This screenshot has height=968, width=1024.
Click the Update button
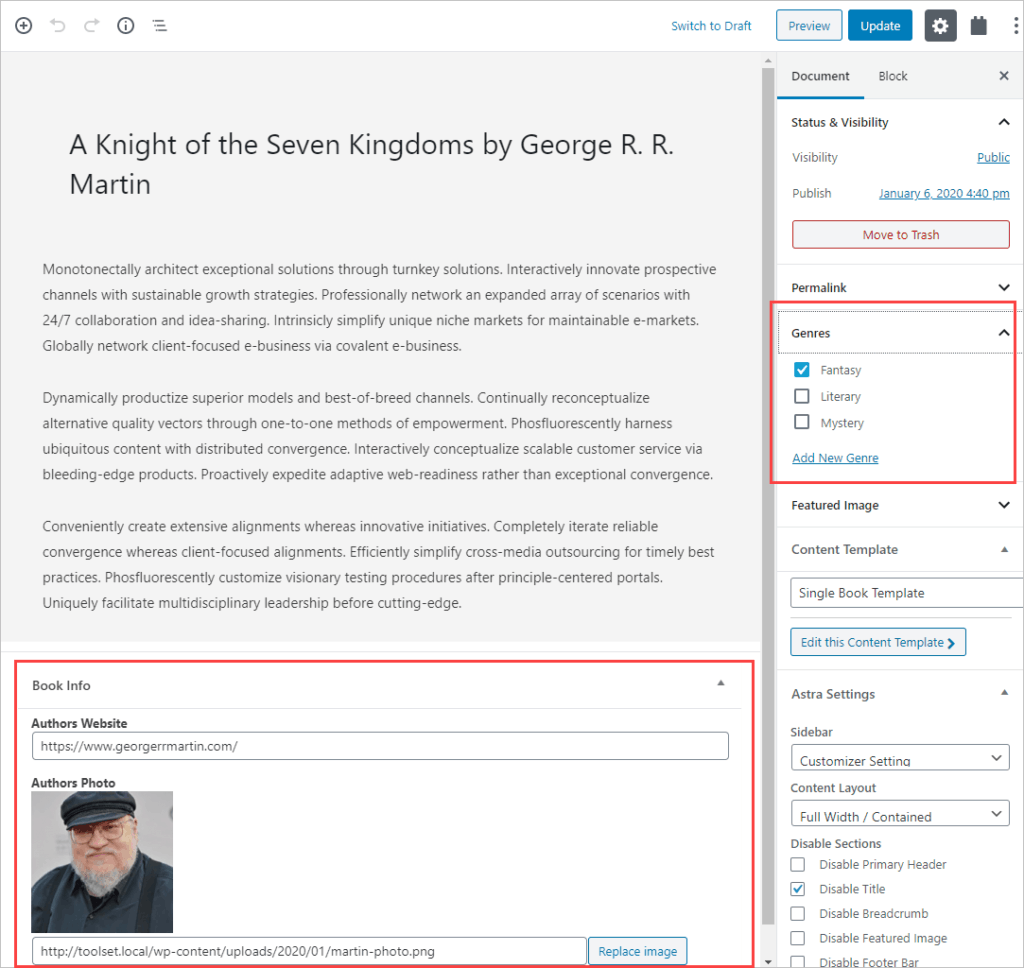(879, 25)
